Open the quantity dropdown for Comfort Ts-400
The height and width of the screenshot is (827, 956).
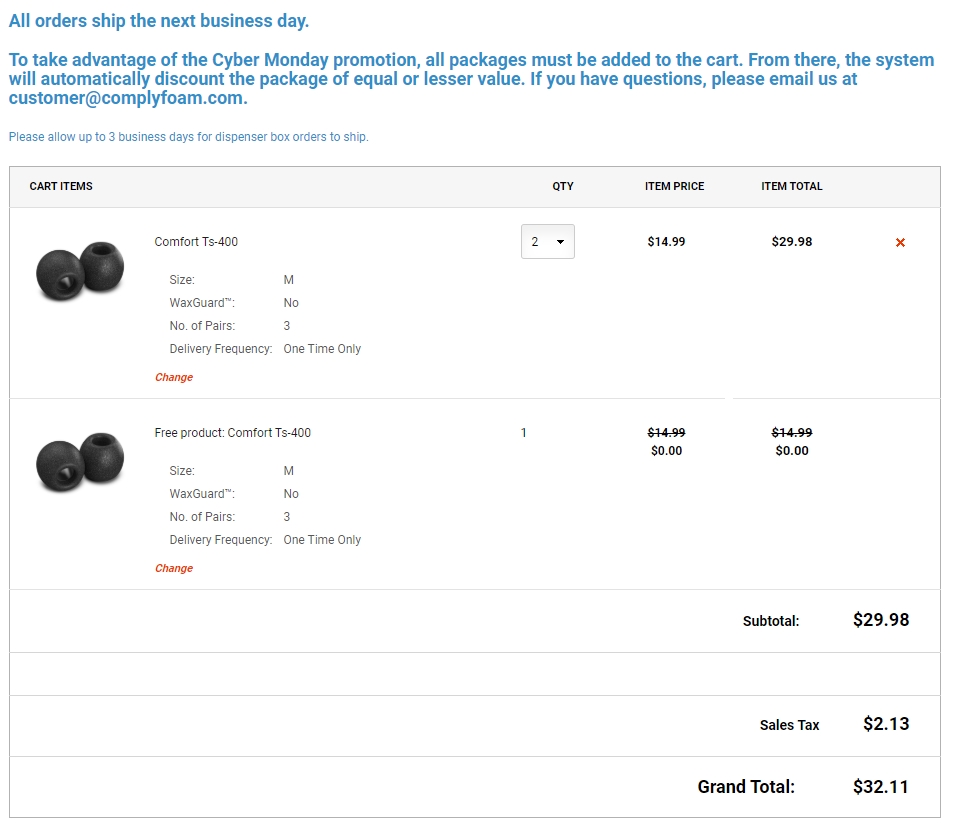pos(547,241)
